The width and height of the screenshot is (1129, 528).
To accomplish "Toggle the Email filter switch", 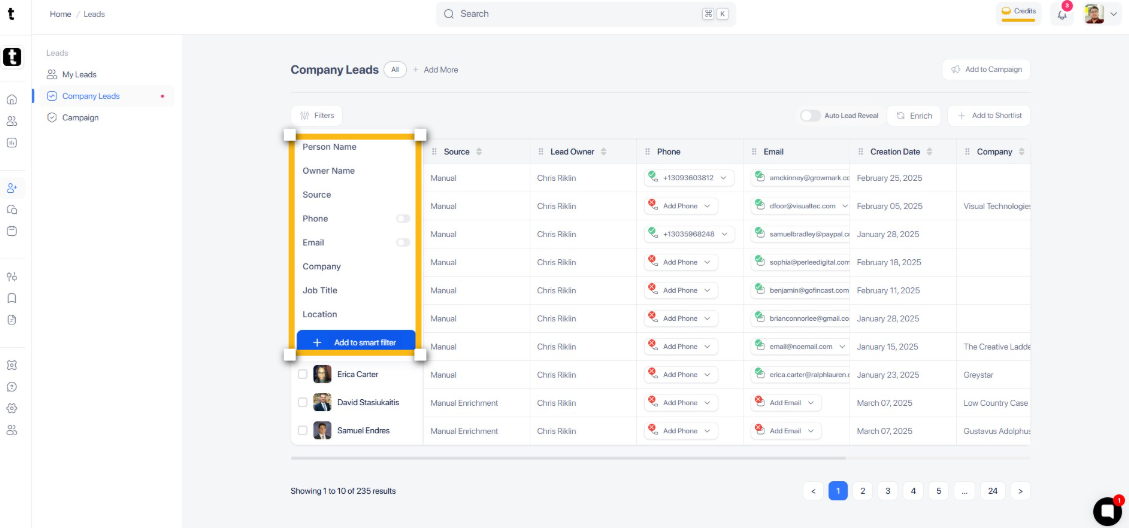I will point(403,243).
